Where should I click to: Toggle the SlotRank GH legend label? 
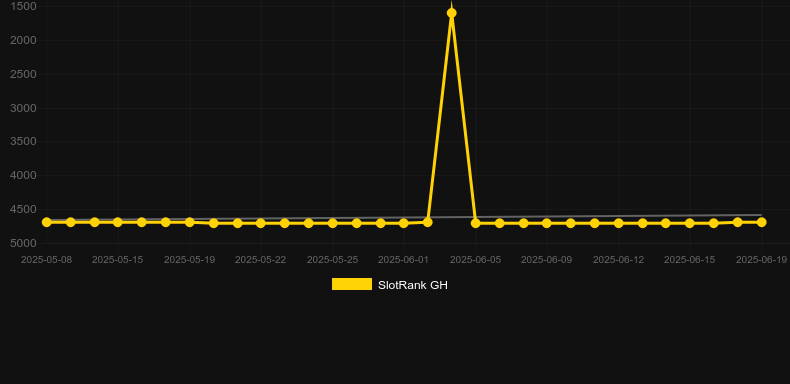(413, 285)
